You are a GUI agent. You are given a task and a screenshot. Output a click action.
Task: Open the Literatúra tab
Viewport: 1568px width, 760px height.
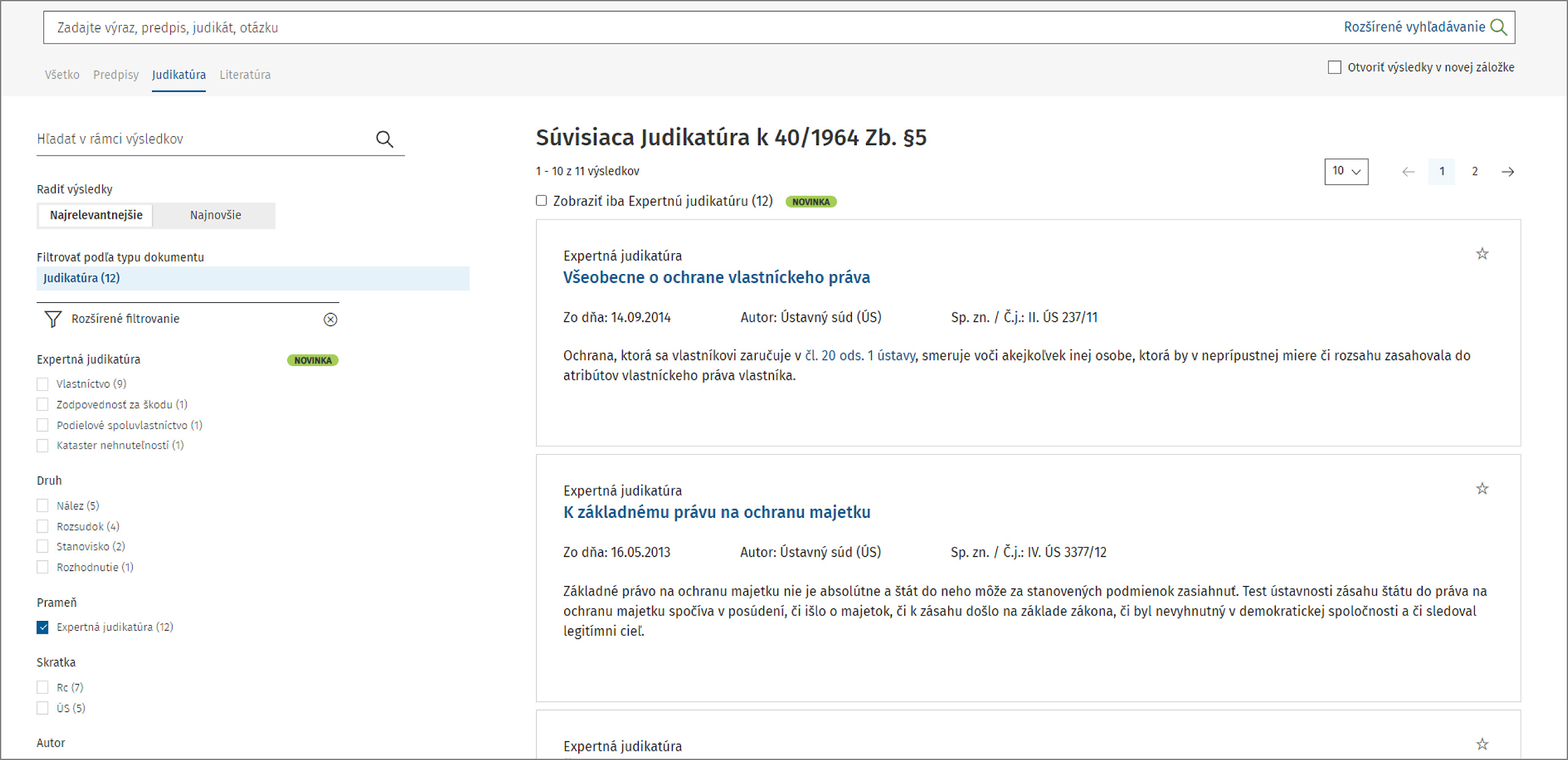[245, 75]
